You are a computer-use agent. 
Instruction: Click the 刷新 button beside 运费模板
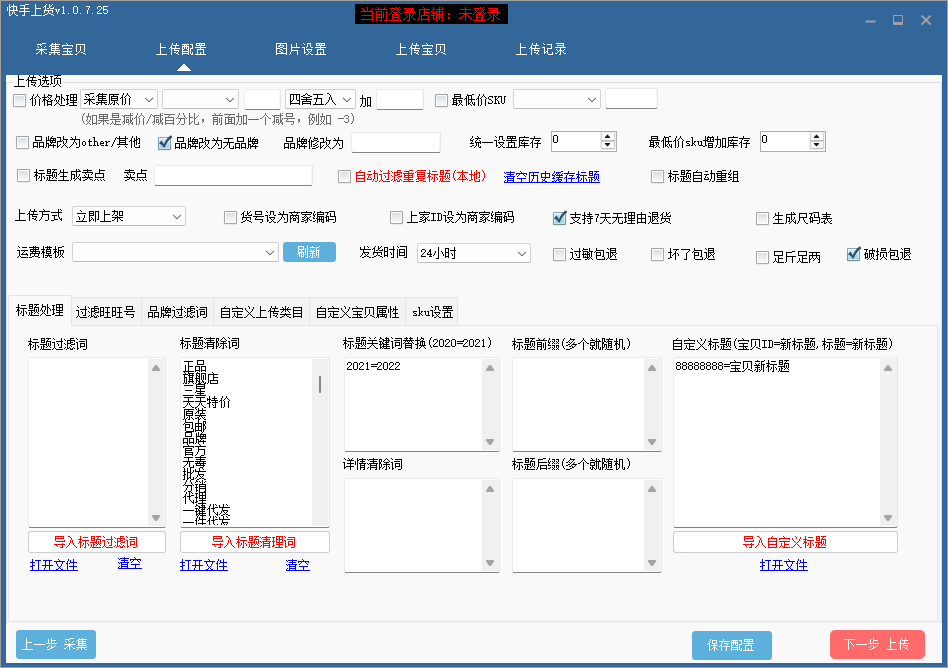pyautogui.click(x=309, y=252)
